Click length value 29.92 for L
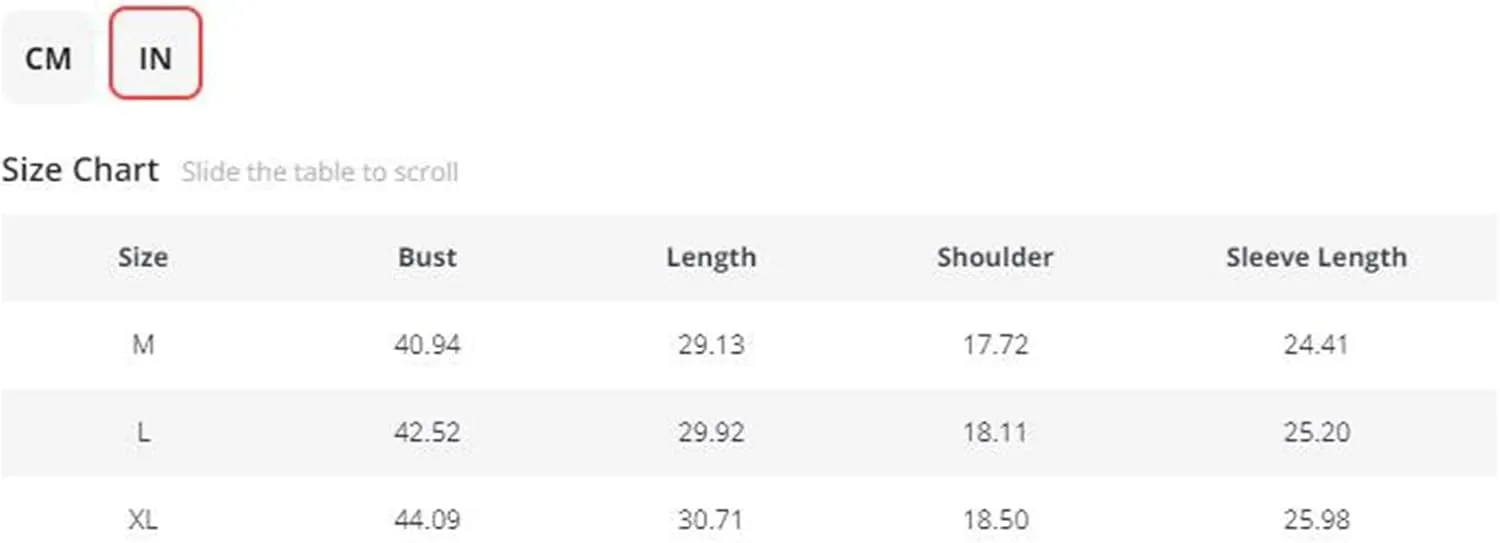 pos(711,433)
